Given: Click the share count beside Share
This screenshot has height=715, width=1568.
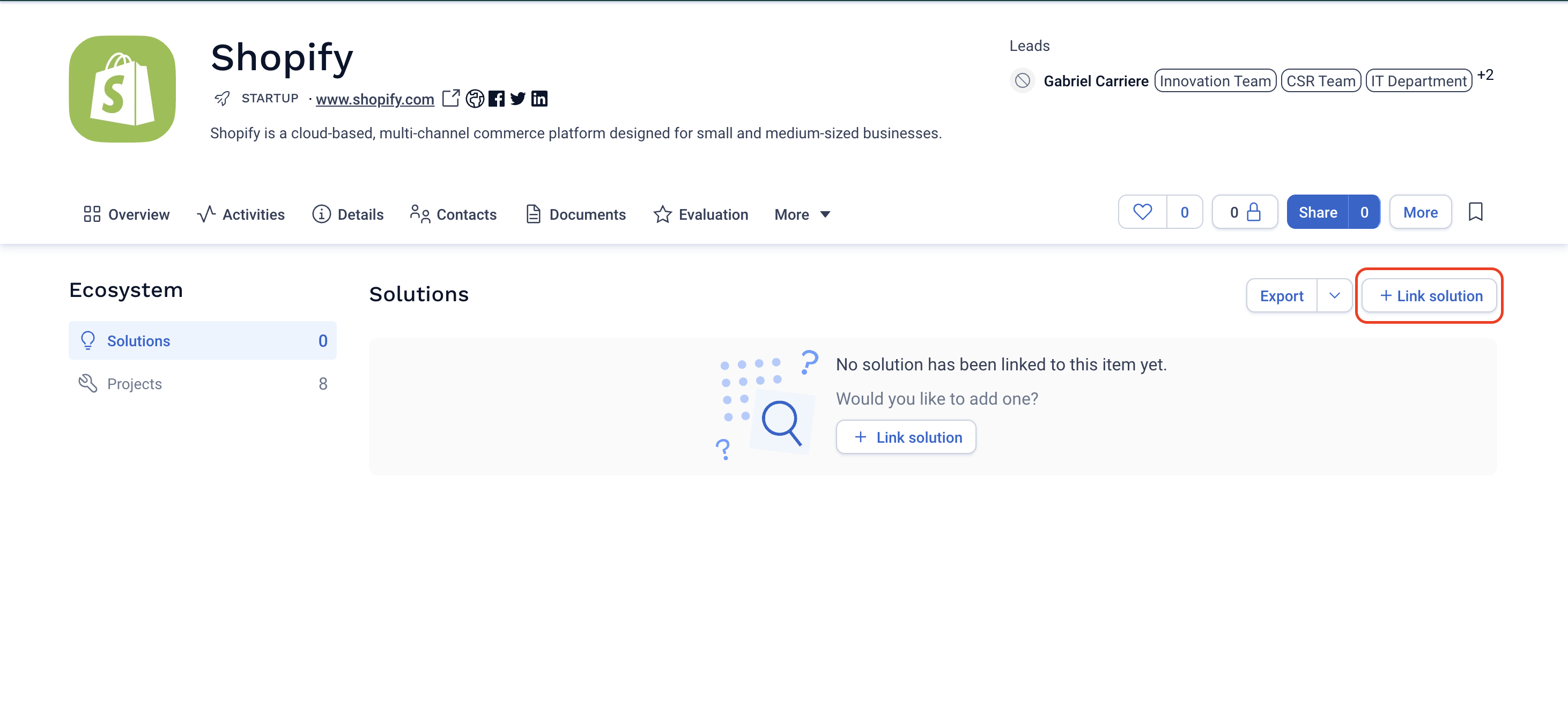Looking at the screenshot, I should (x=1364, y=212).
